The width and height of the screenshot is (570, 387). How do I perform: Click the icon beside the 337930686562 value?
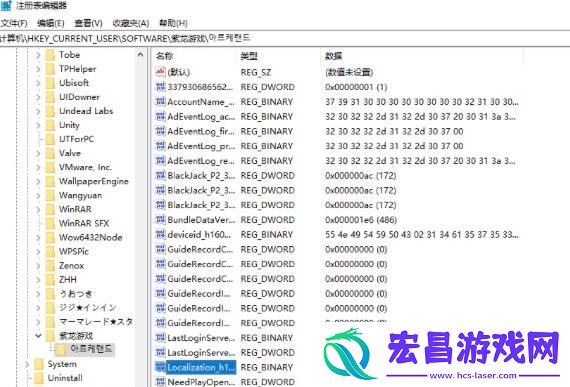pos(160,87)
